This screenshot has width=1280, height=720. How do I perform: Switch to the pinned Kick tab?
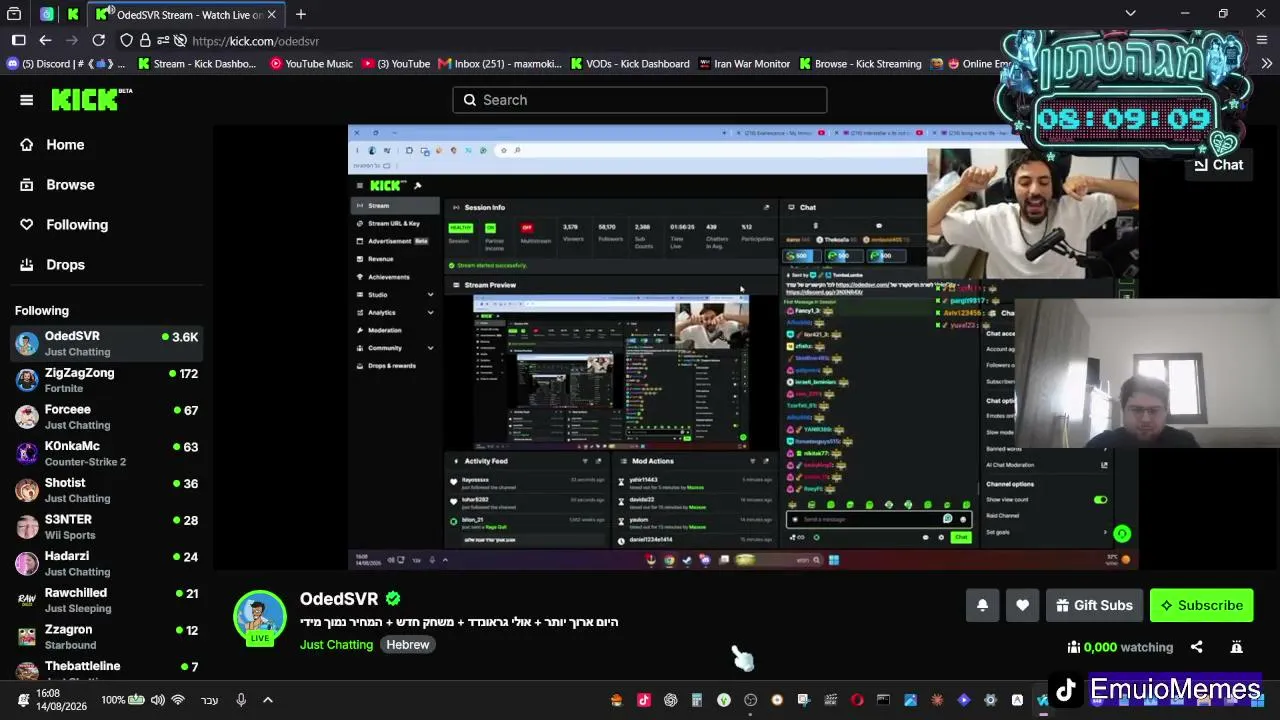(x=73, y=15)
